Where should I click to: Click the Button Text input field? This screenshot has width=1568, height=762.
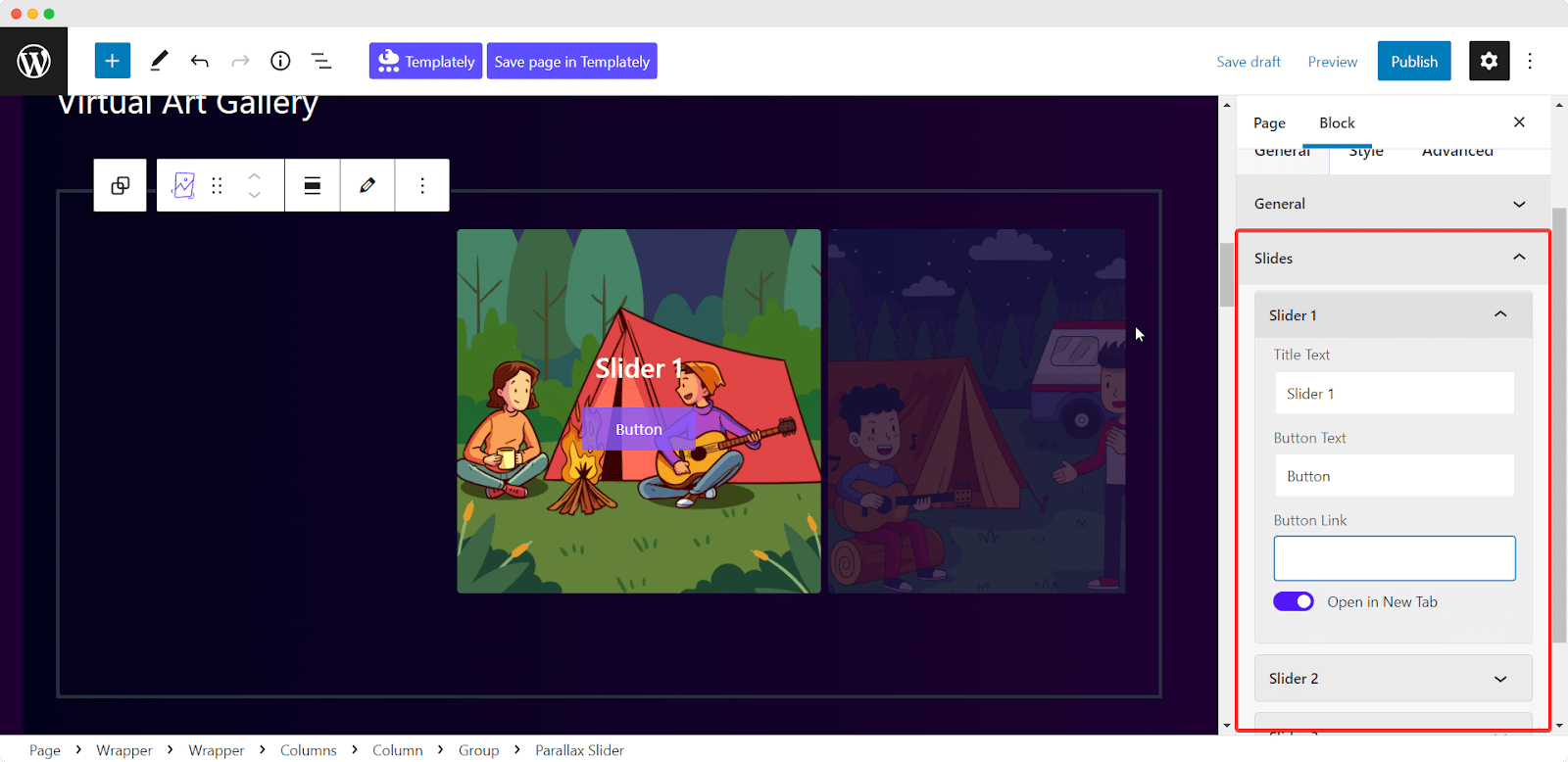tap(1394, 476)
